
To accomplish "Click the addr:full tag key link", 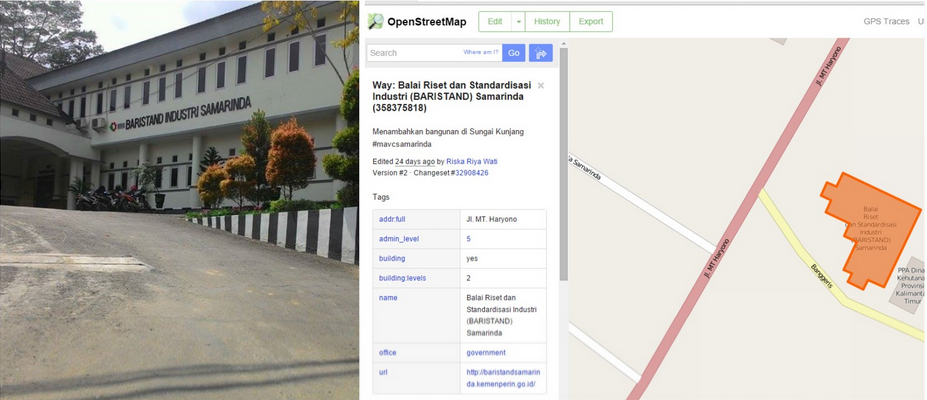I will pyautogui.click(x=392, y=219).
